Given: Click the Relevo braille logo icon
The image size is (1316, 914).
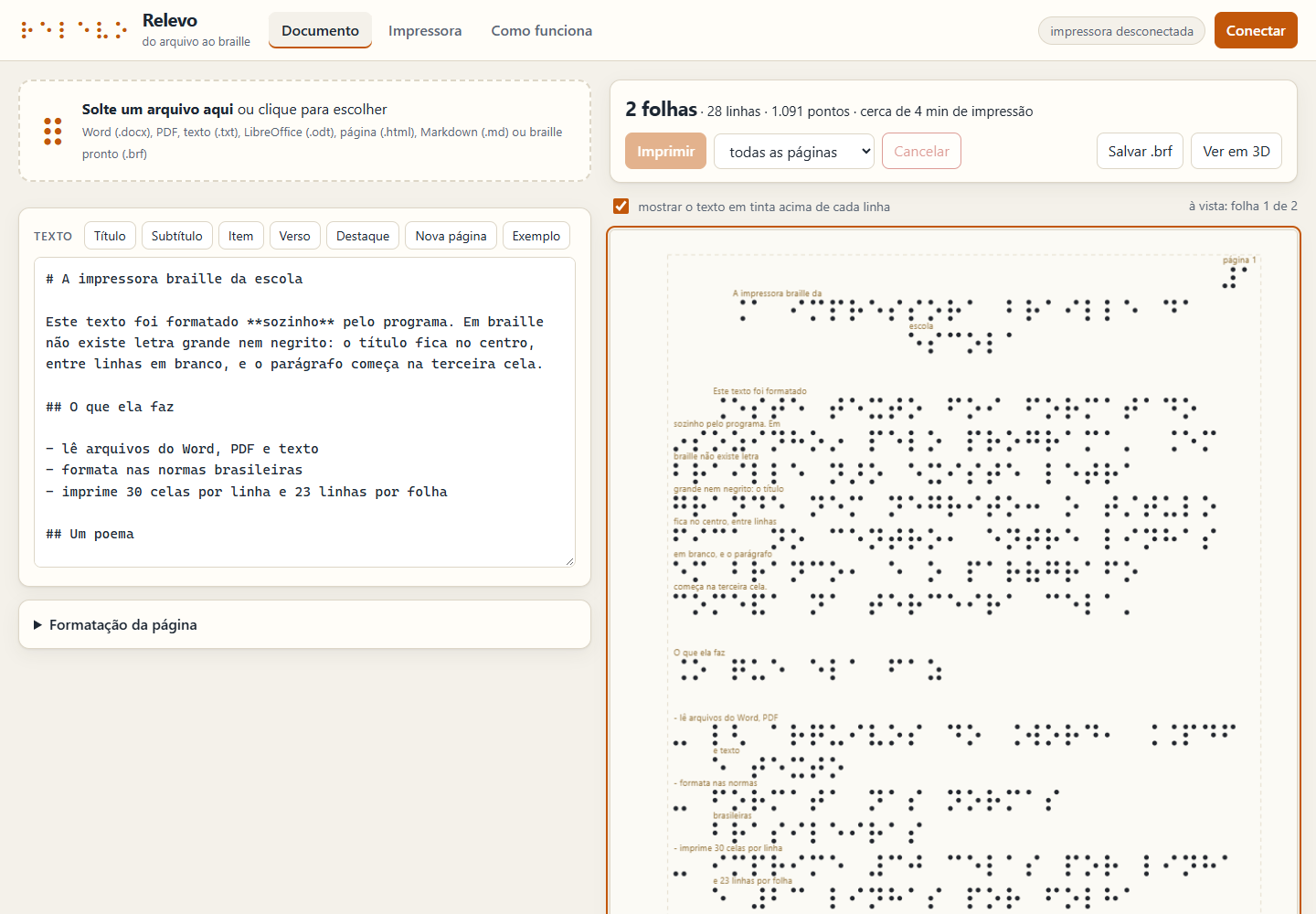Looking at the screenshot, I should pos(74,30).
